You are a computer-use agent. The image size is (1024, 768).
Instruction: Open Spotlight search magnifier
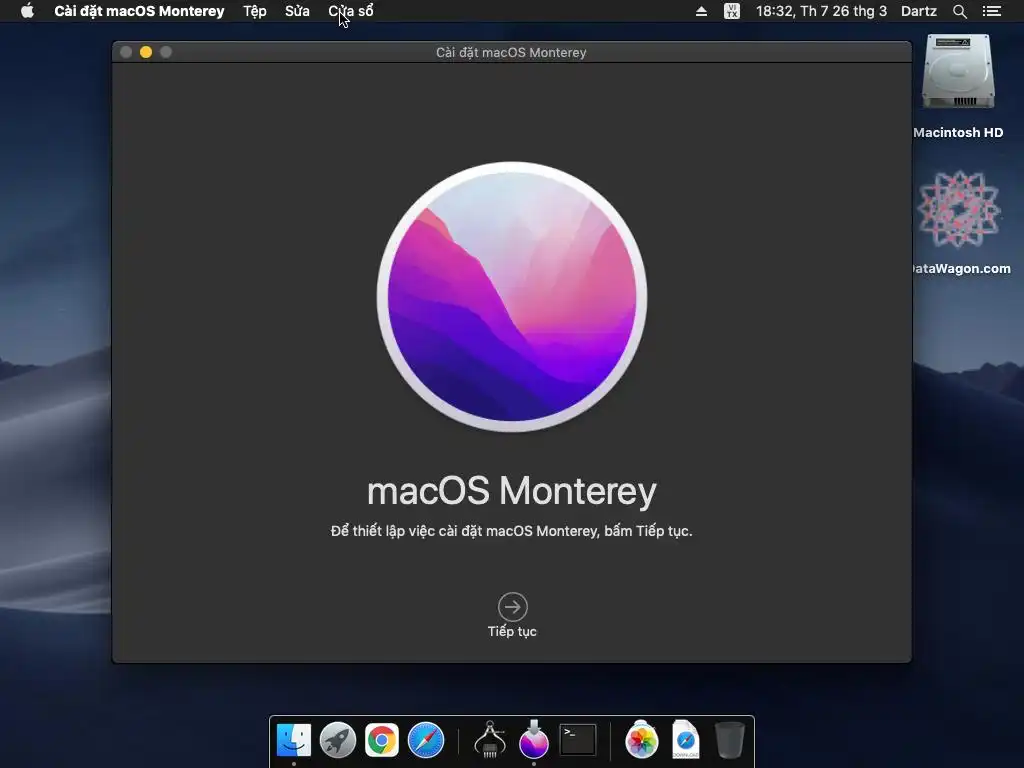click(959, 11)
